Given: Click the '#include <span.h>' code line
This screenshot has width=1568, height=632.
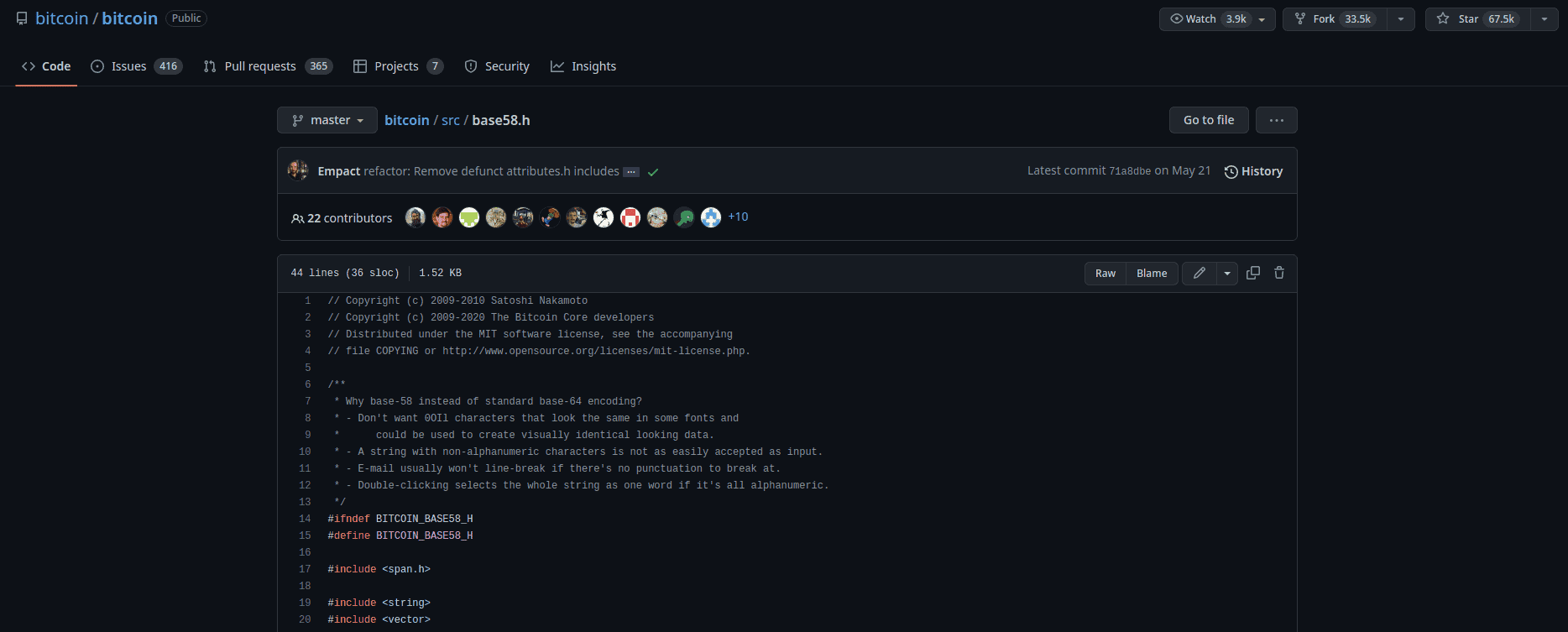Looking at the screenshot, I should tap(379, 569).
